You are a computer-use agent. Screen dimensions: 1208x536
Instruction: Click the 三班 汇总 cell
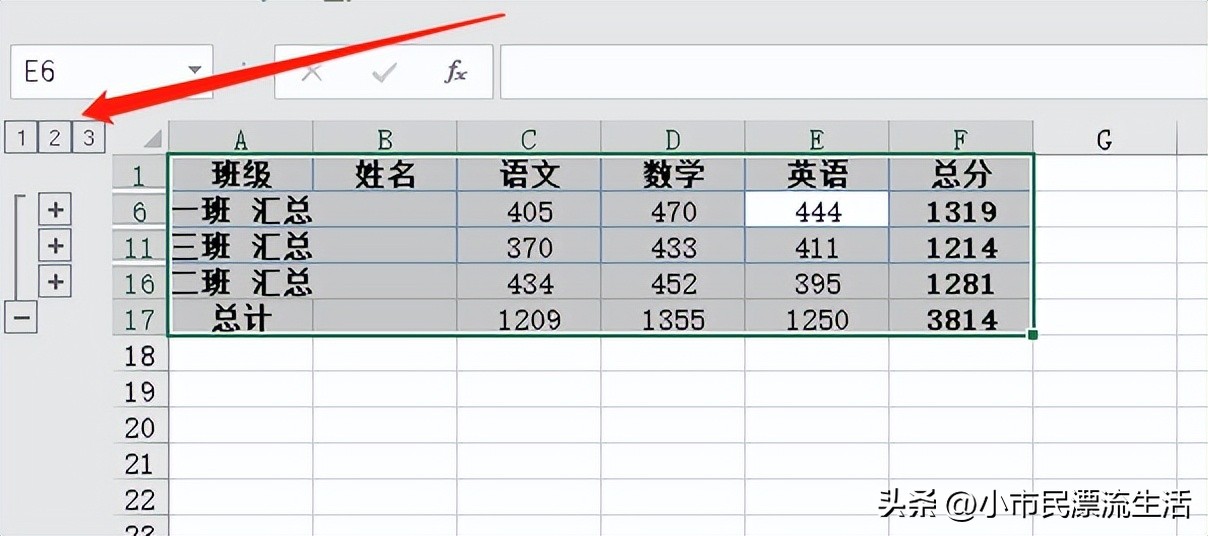pos(241,247)
